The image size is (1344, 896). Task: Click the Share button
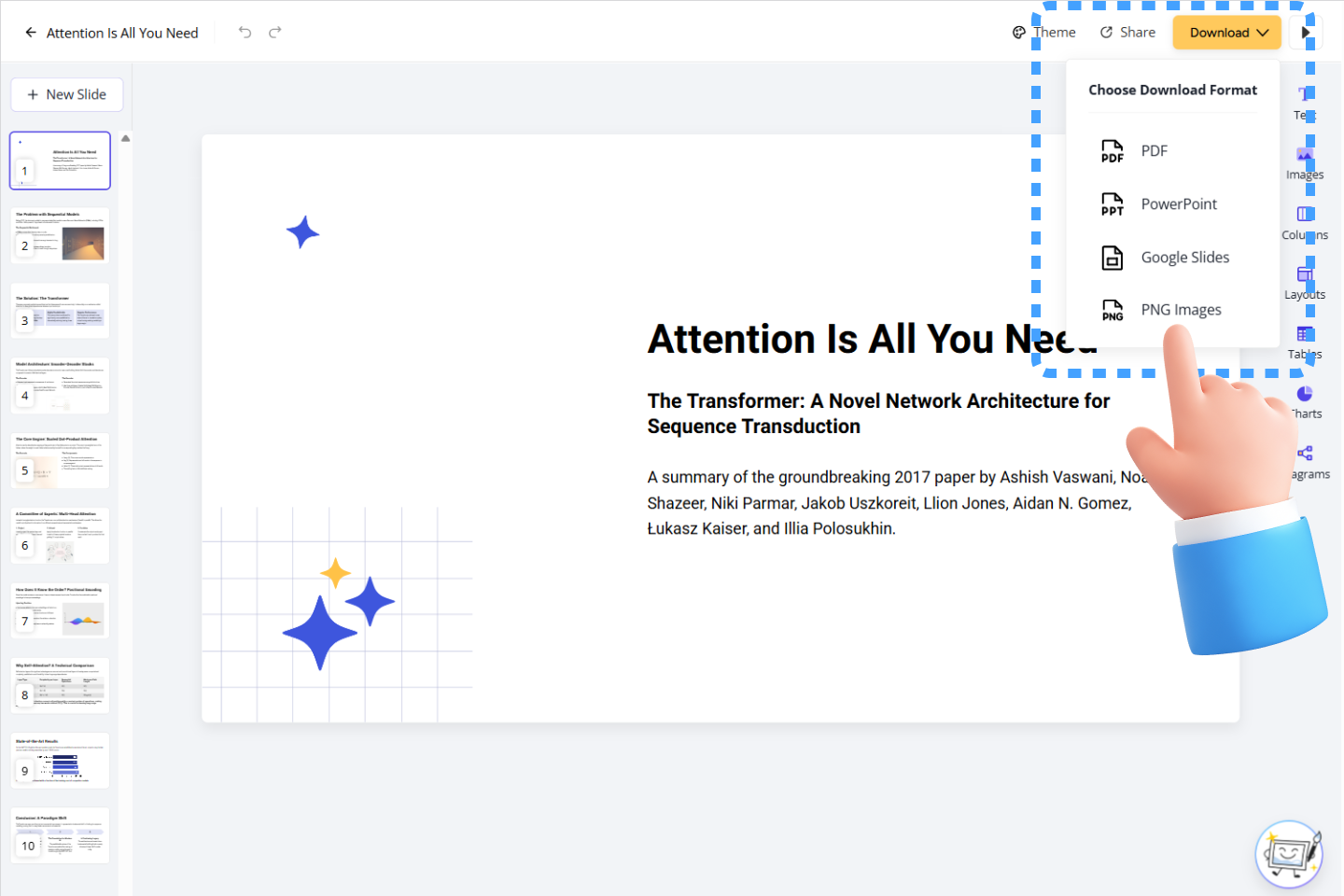point(1127,33)
